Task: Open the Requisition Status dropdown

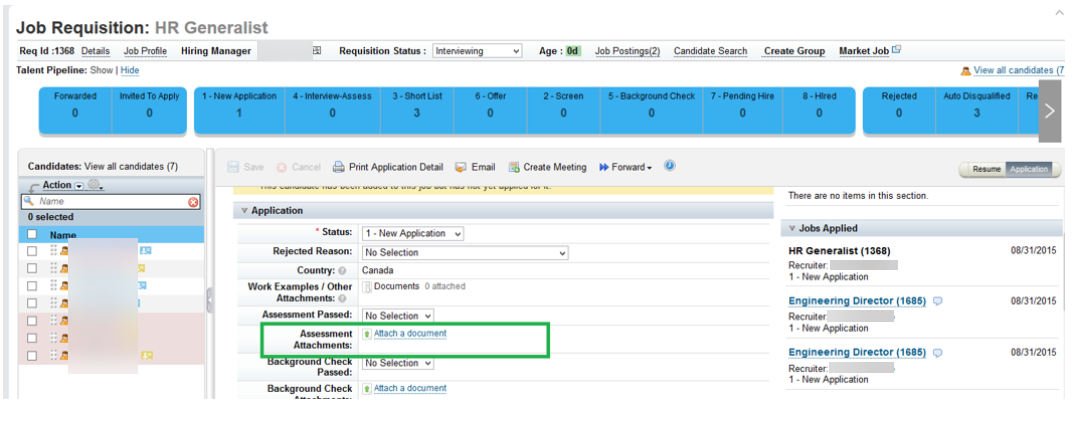Action: pos(477,51)
